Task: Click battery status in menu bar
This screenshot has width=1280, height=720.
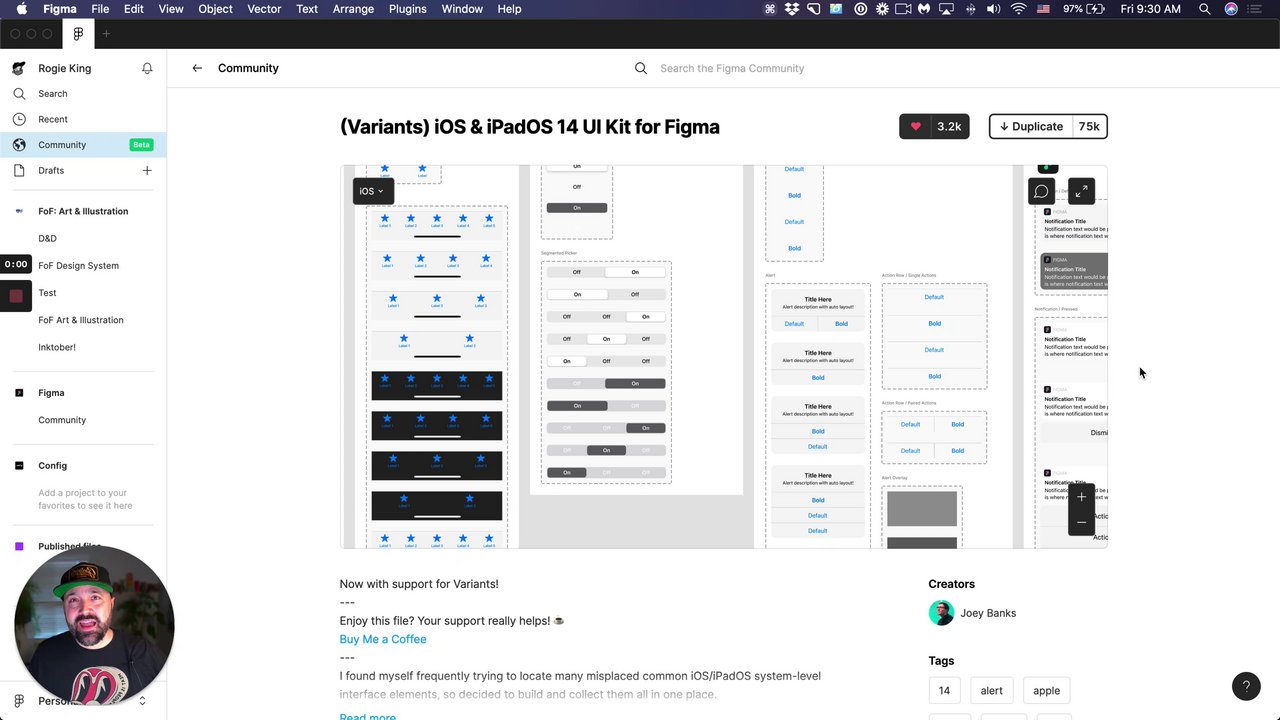Action: [x=1084, y=9]
